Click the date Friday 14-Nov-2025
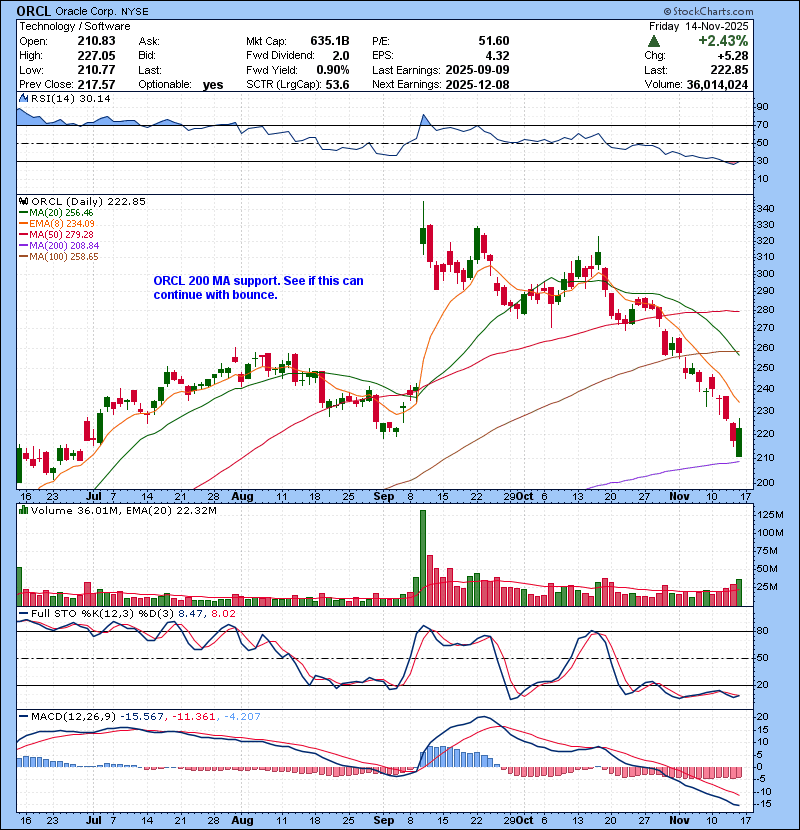This screenshot has width=800, height=830. [699, 26]
